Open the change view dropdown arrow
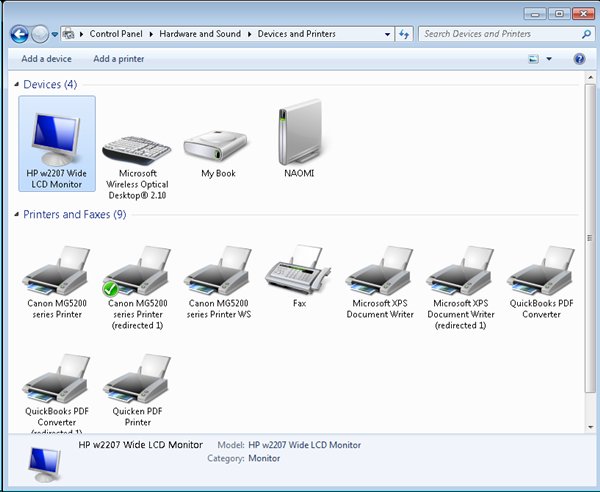 tap(549, 60)
